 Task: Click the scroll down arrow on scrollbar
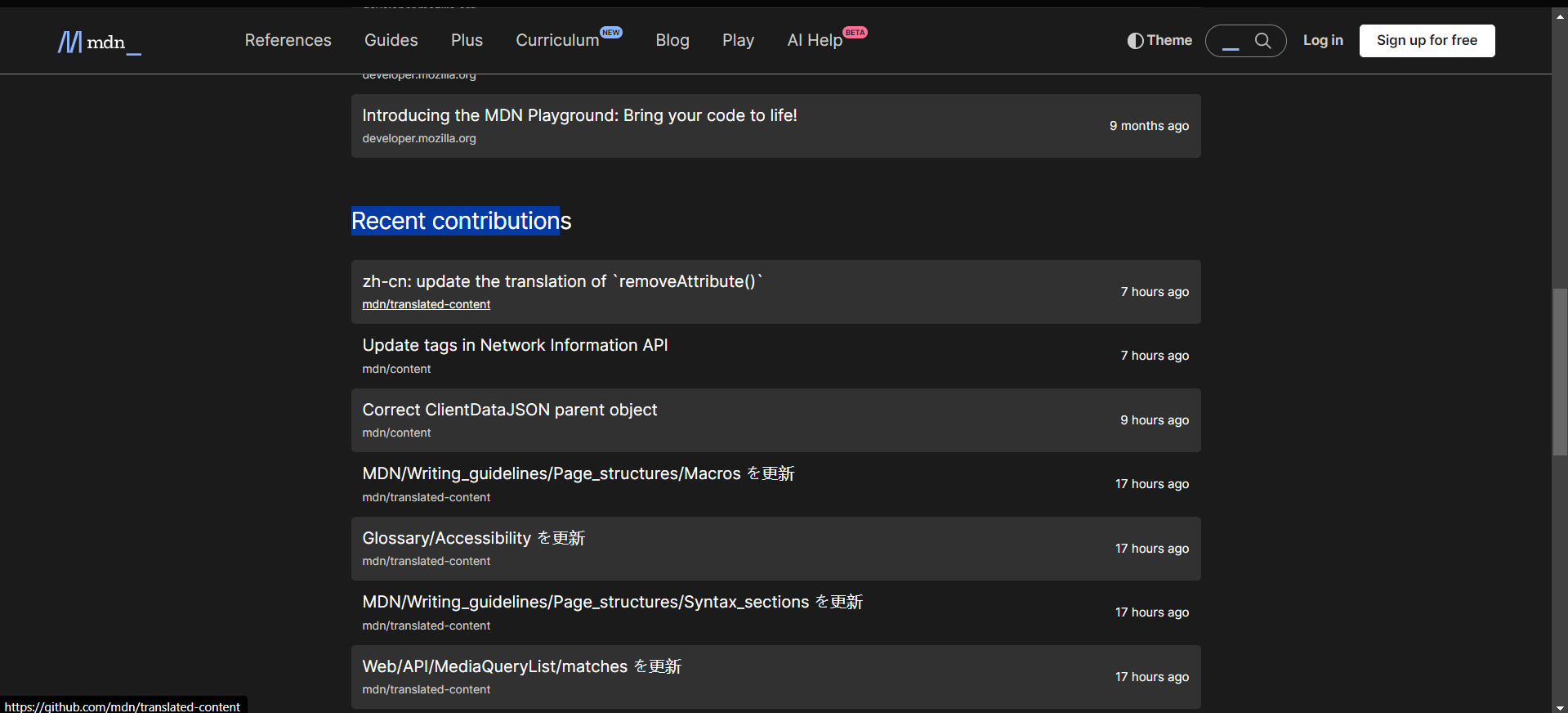(1560, 707)
